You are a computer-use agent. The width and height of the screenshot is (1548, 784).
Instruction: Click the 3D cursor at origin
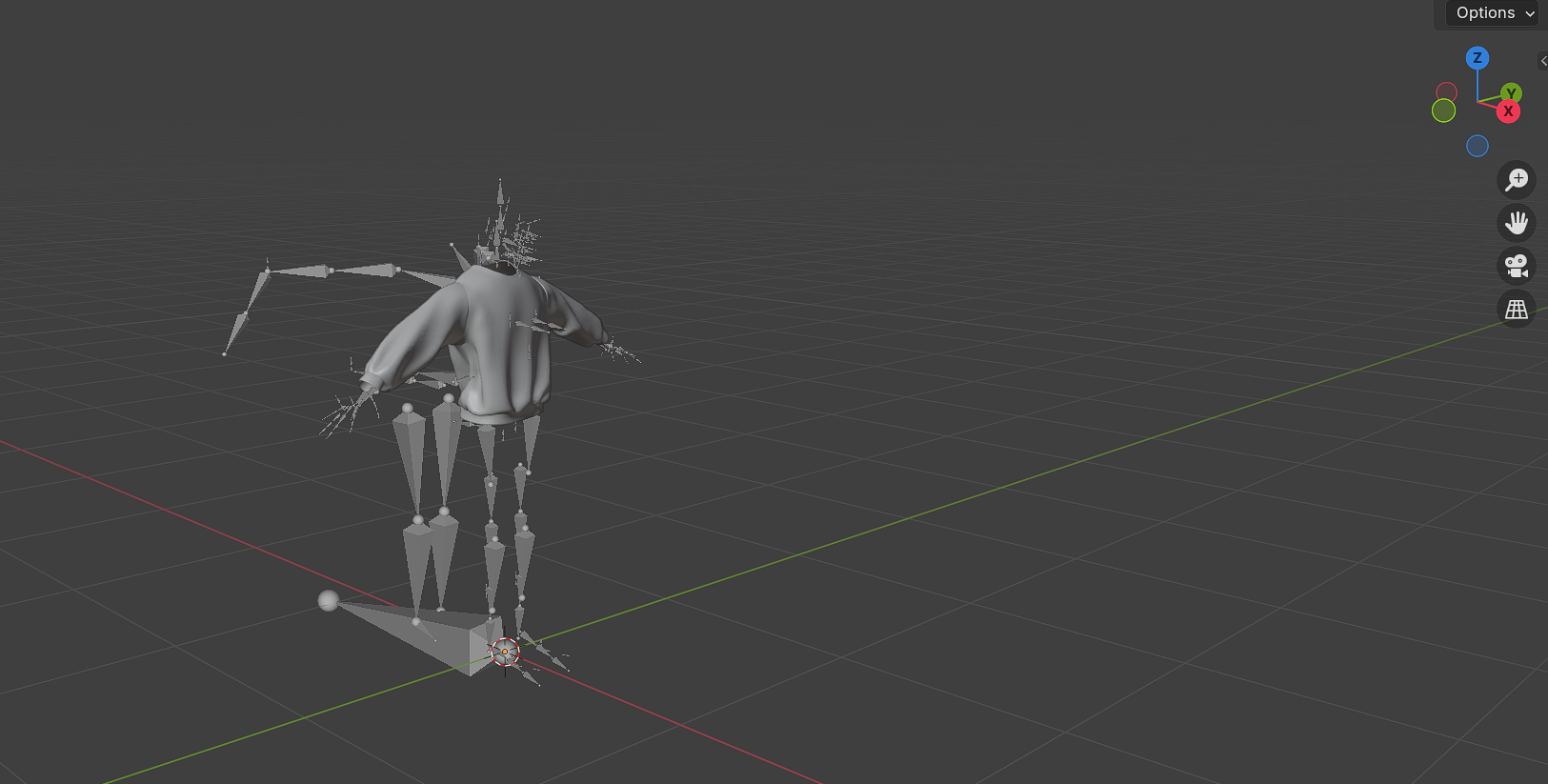point(505,653)
